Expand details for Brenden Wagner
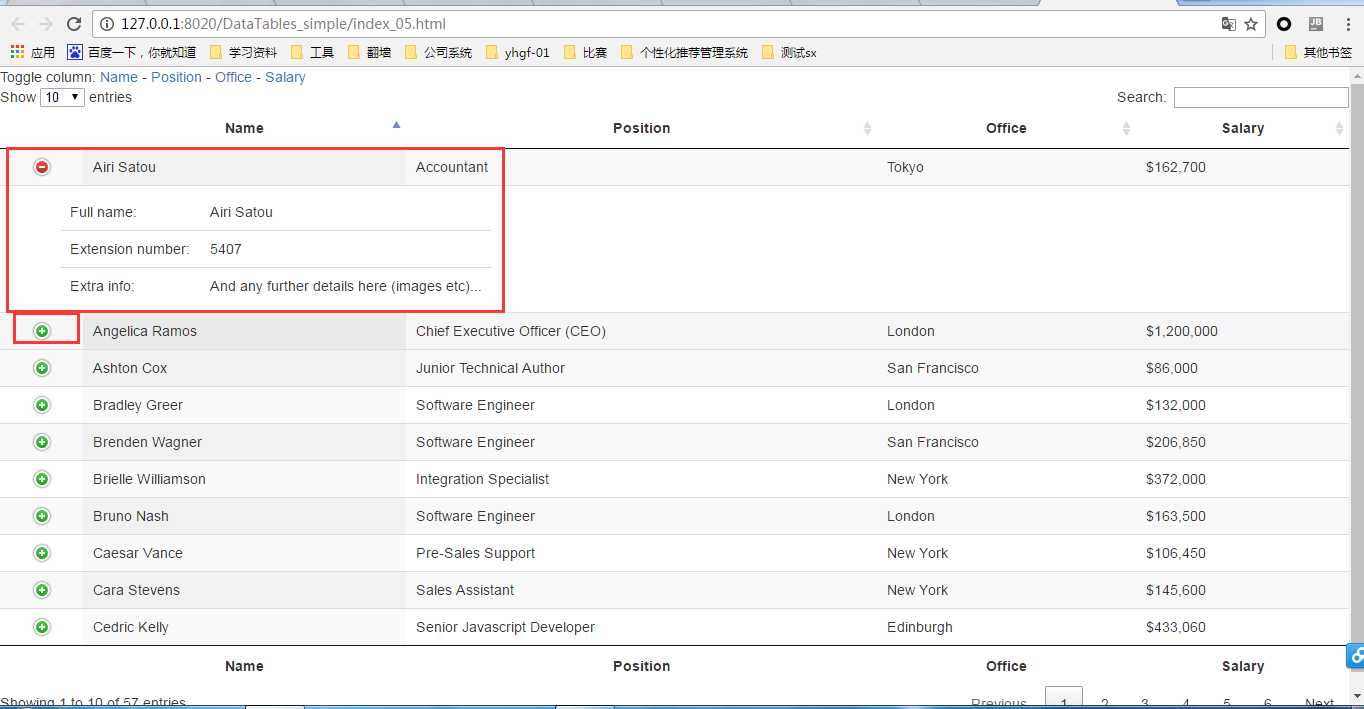1364x709 pixels. point(42,442)
